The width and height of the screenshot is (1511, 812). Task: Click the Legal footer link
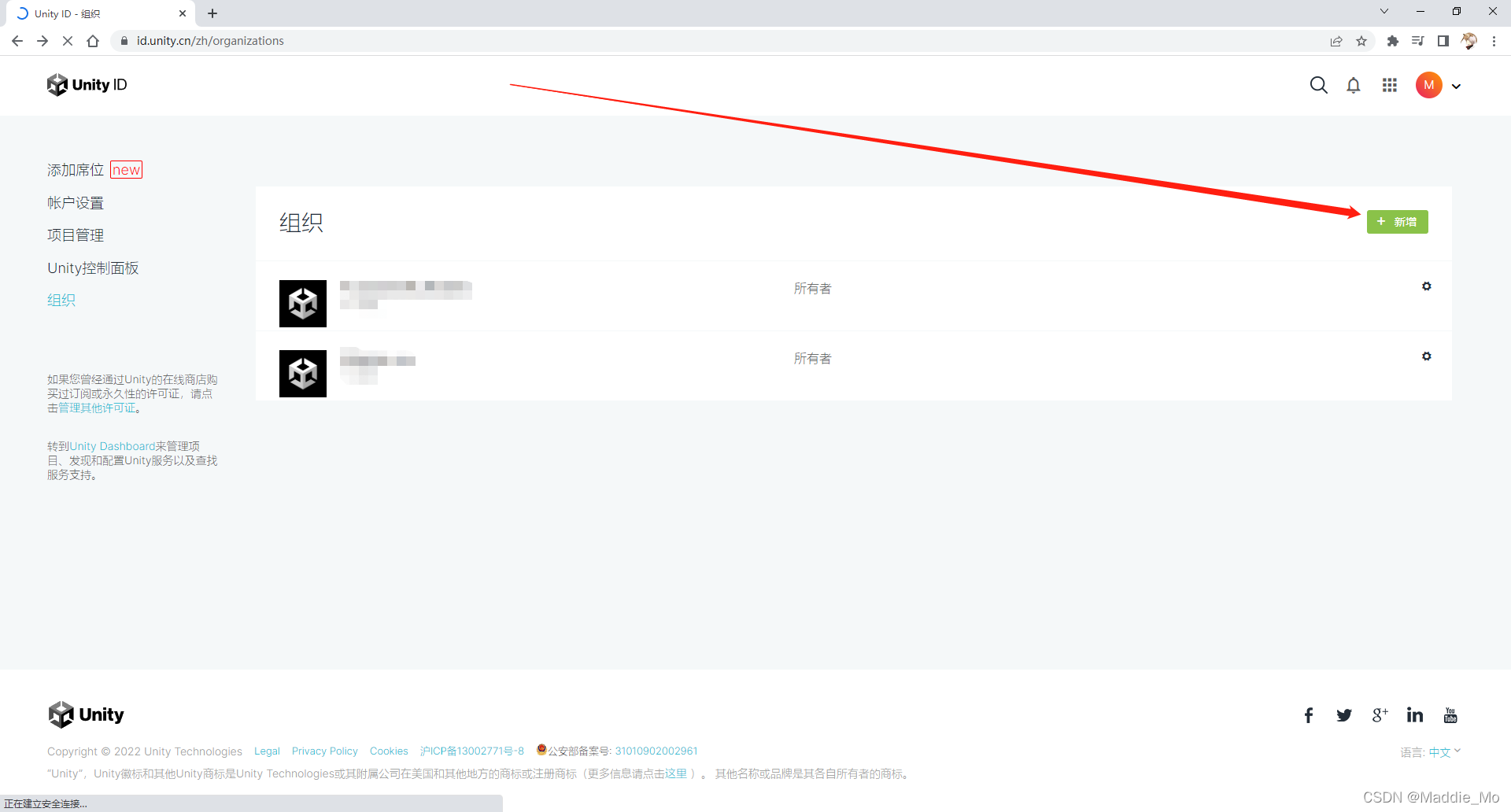(267, 751)
